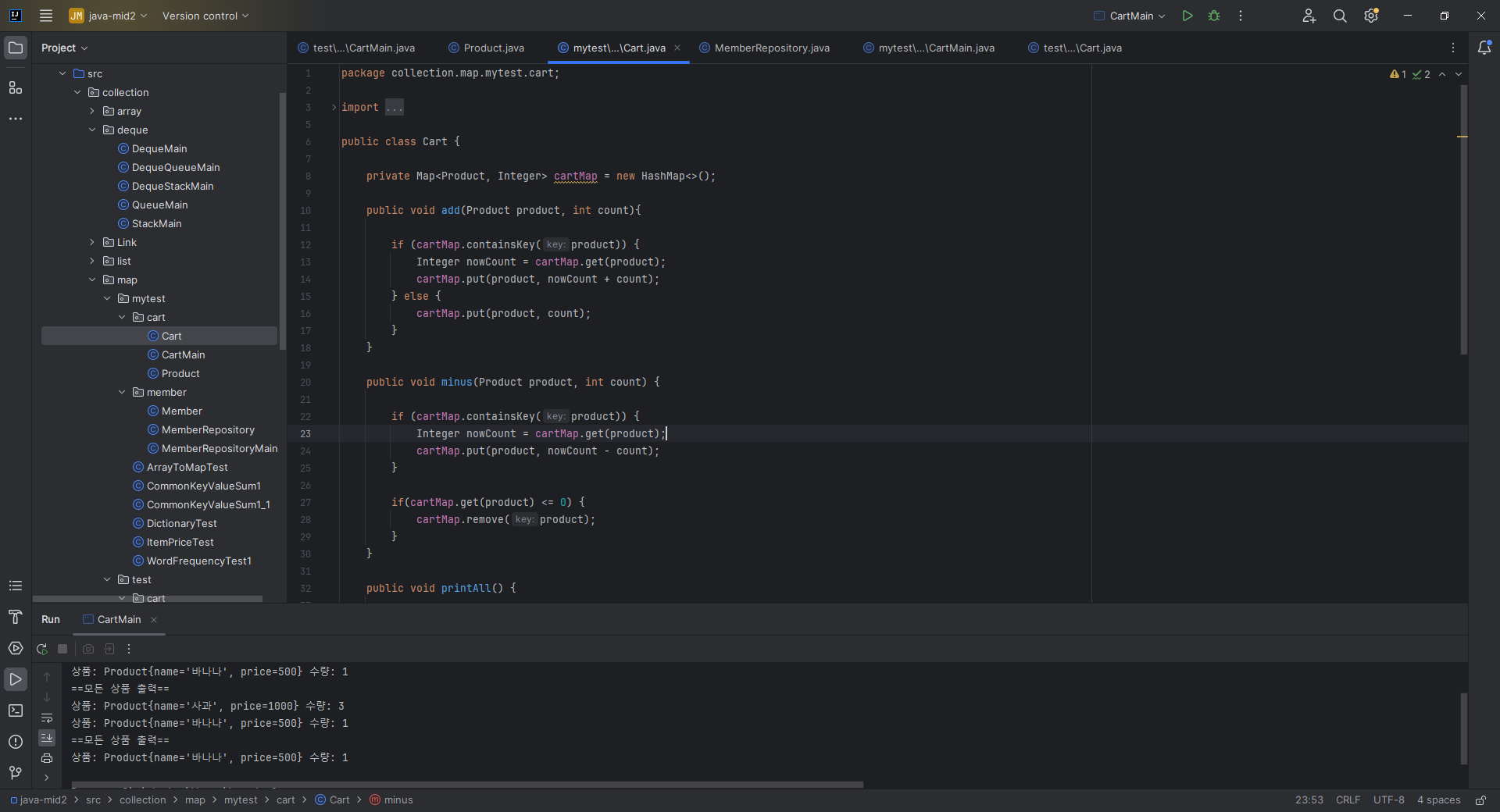Jump to next highlighted error arrow
The image size is (1500, 812).
1459,74
